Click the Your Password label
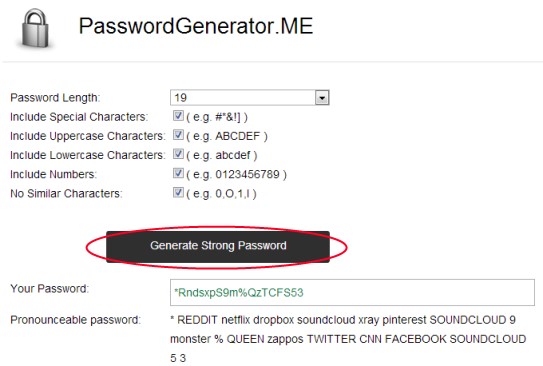The image size is (543, 366). [50, 289]
